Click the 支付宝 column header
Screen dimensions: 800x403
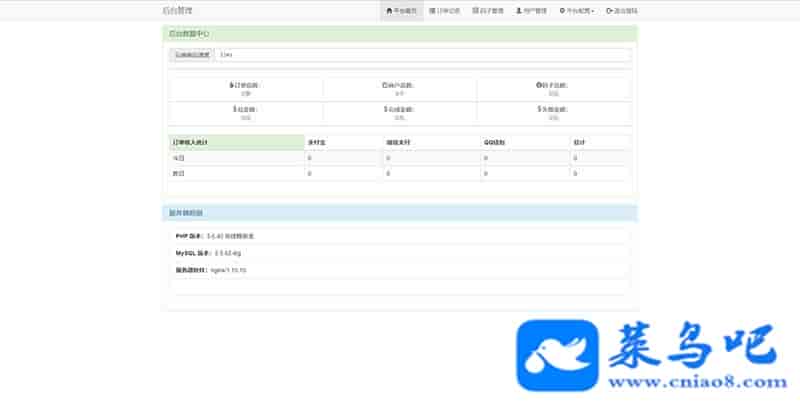coord(344,142)
